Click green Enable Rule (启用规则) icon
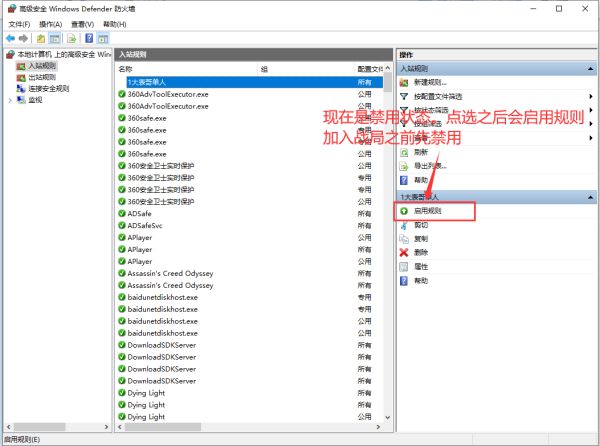 404,211
